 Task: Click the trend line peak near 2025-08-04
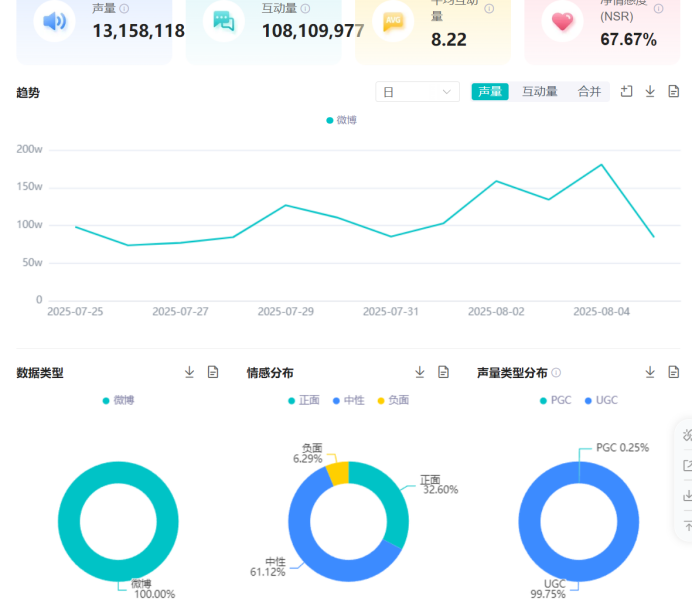[x=602, y=164]
